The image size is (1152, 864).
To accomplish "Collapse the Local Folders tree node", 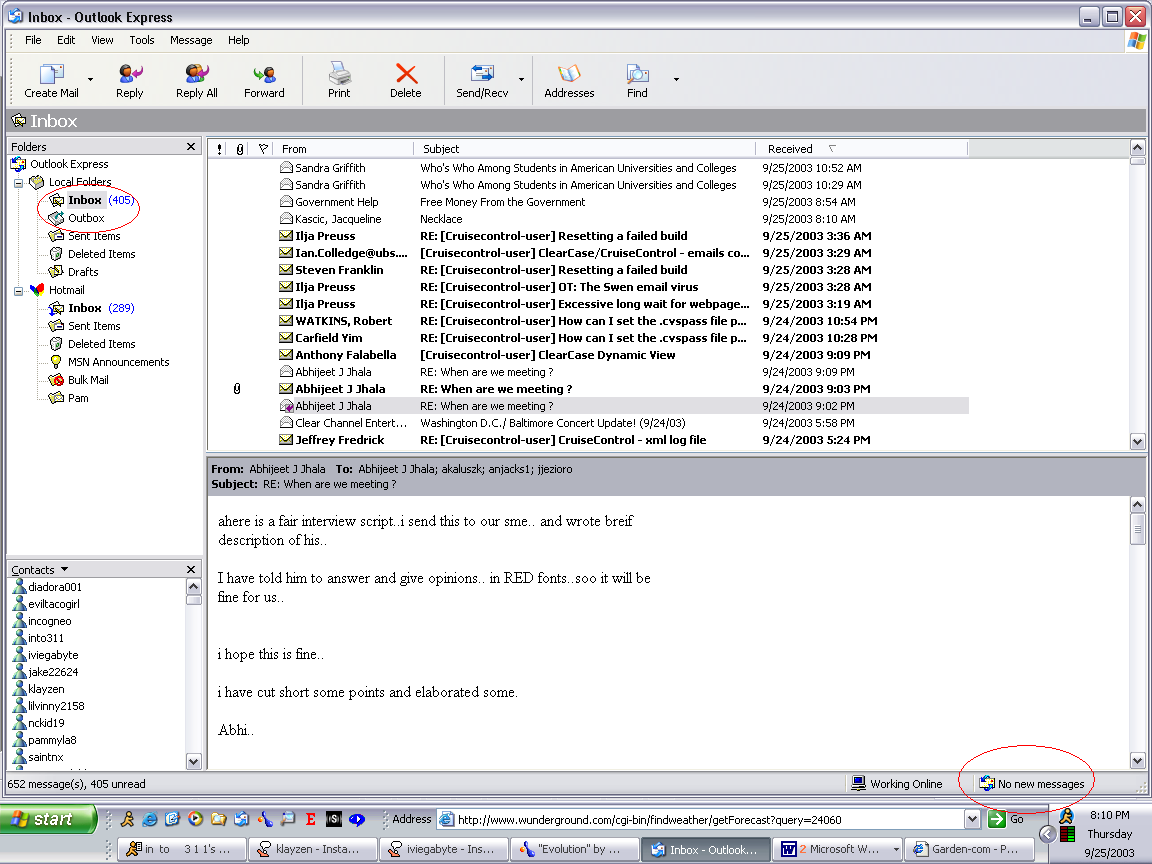I will pos(18,183).
